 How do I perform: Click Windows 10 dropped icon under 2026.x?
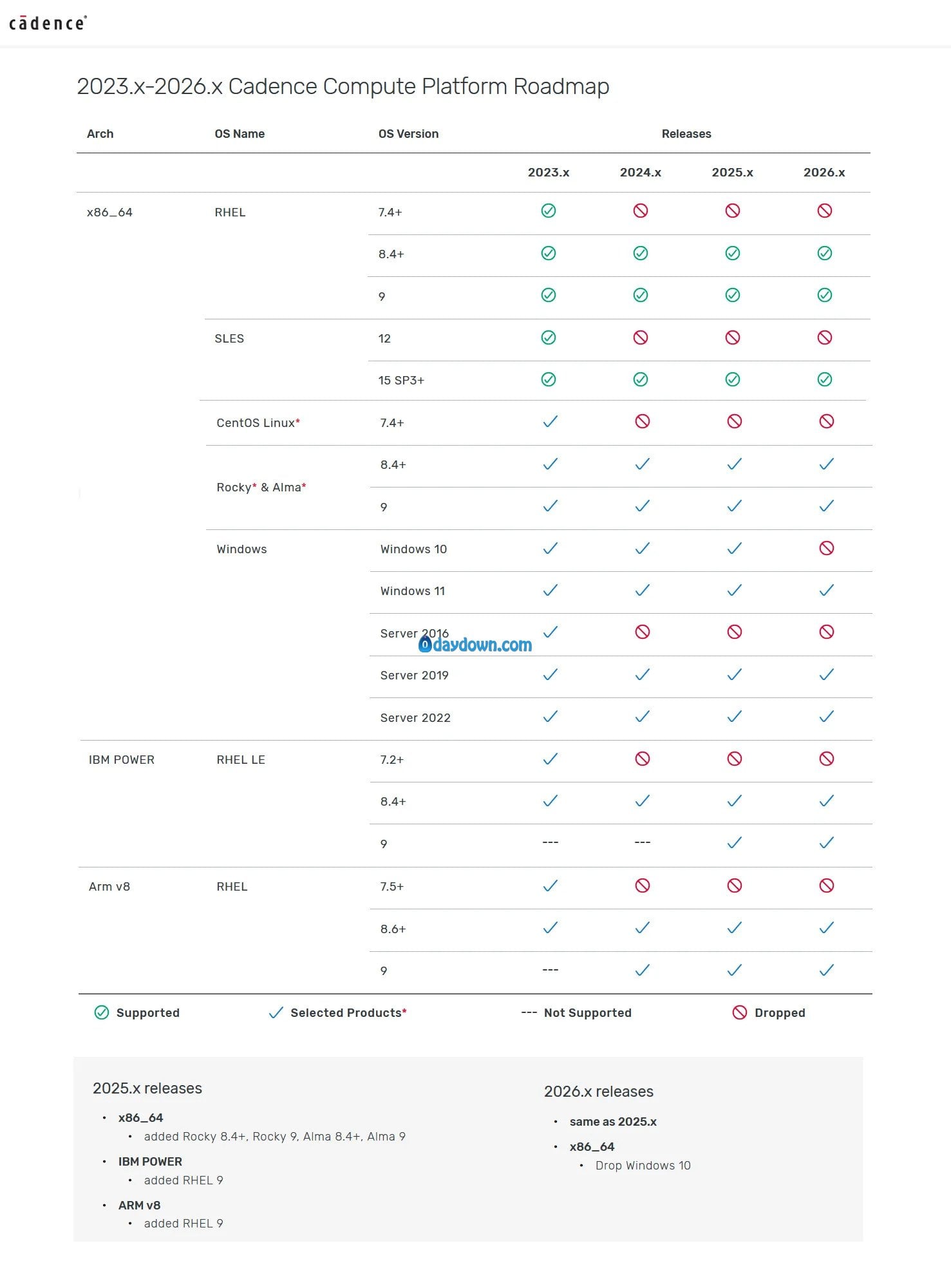[826, 548]
